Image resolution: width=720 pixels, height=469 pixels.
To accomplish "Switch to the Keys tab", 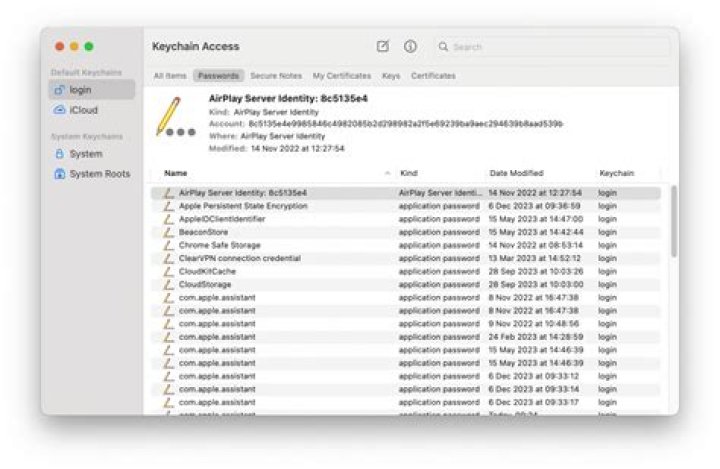I will 391,76.
